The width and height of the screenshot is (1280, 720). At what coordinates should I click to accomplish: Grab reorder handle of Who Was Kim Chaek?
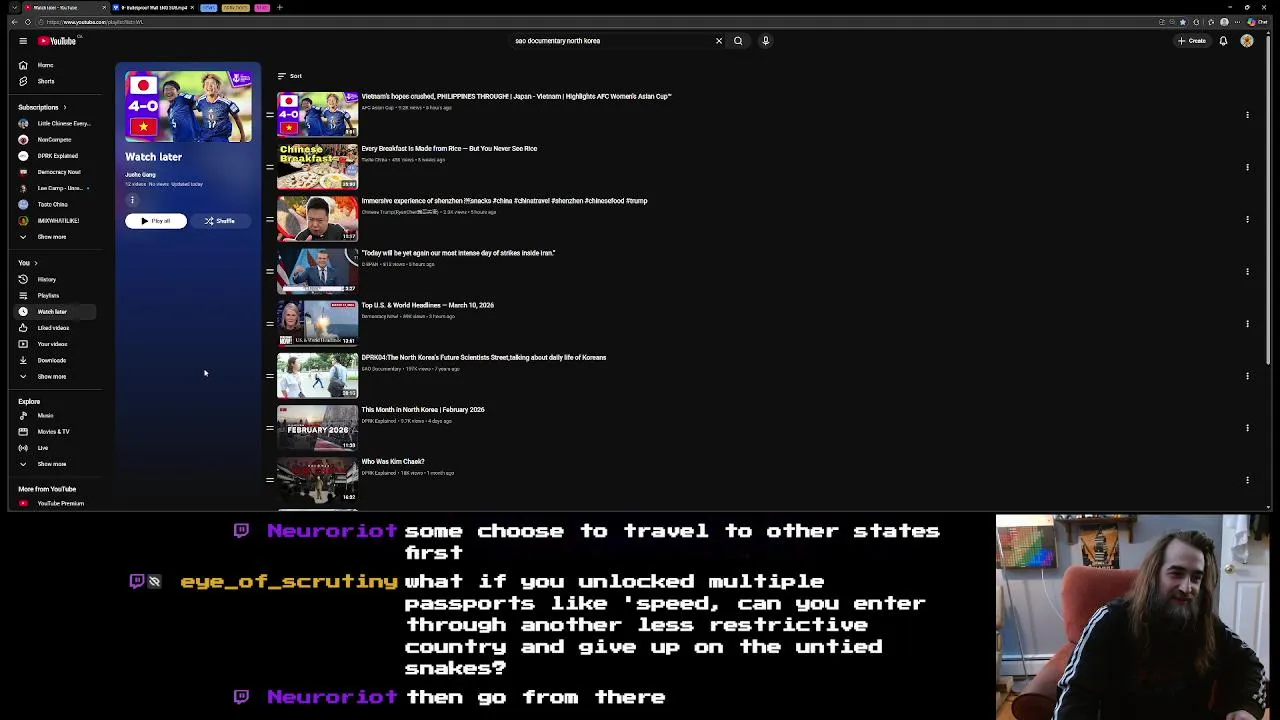270,480
